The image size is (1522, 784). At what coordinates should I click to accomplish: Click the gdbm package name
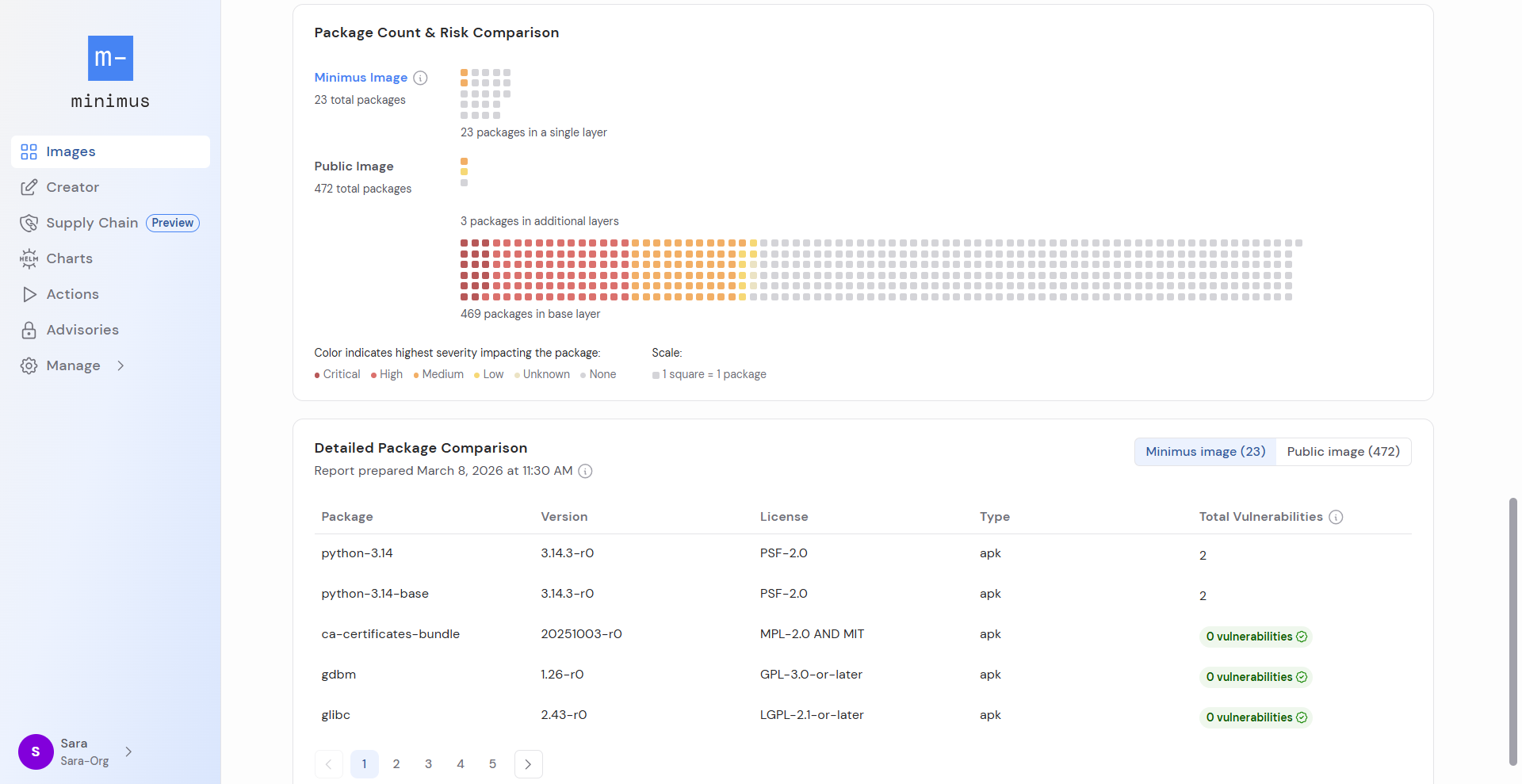click(338, 675)
